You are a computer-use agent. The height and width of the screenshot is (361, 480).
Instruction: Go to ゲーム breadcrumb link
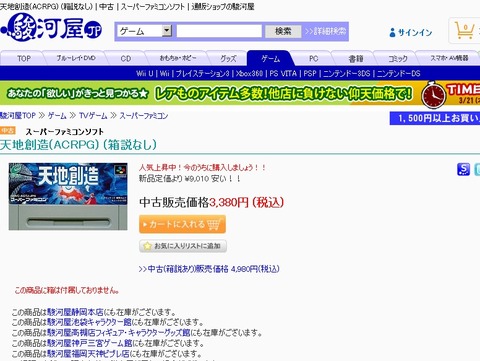point(57,116)
